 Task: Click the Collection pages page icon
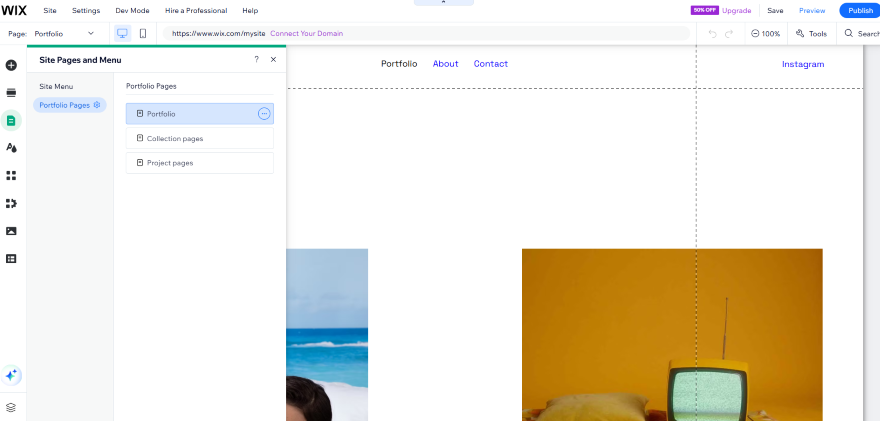pos(140,138)
